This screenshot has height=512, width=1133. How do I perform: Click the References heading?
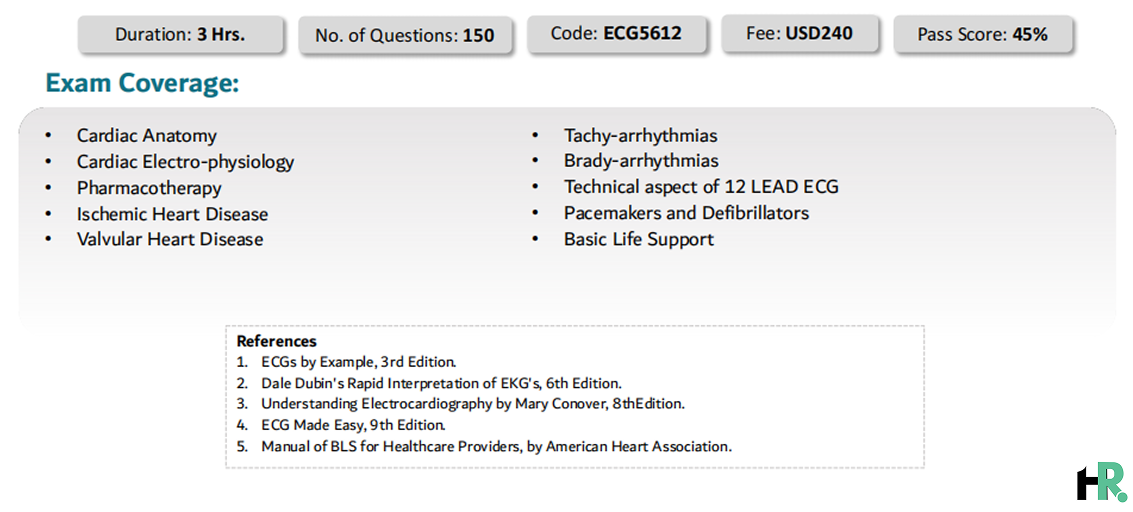277,341
